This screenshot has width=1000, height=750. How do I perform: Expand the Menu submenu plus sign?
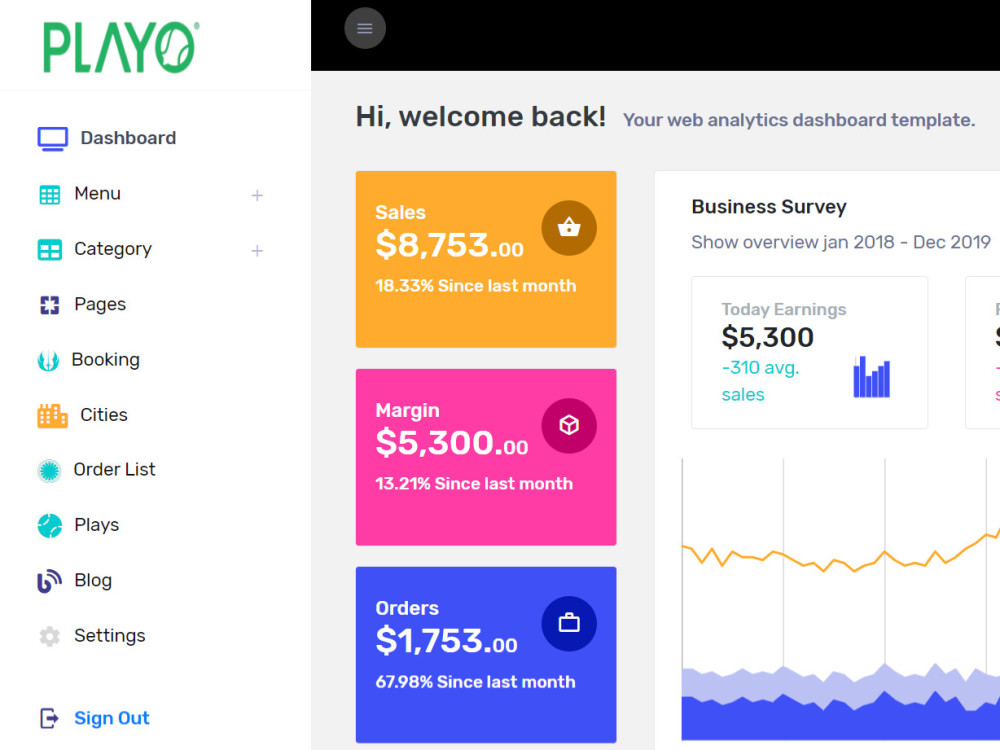click(x=257, y=195)
